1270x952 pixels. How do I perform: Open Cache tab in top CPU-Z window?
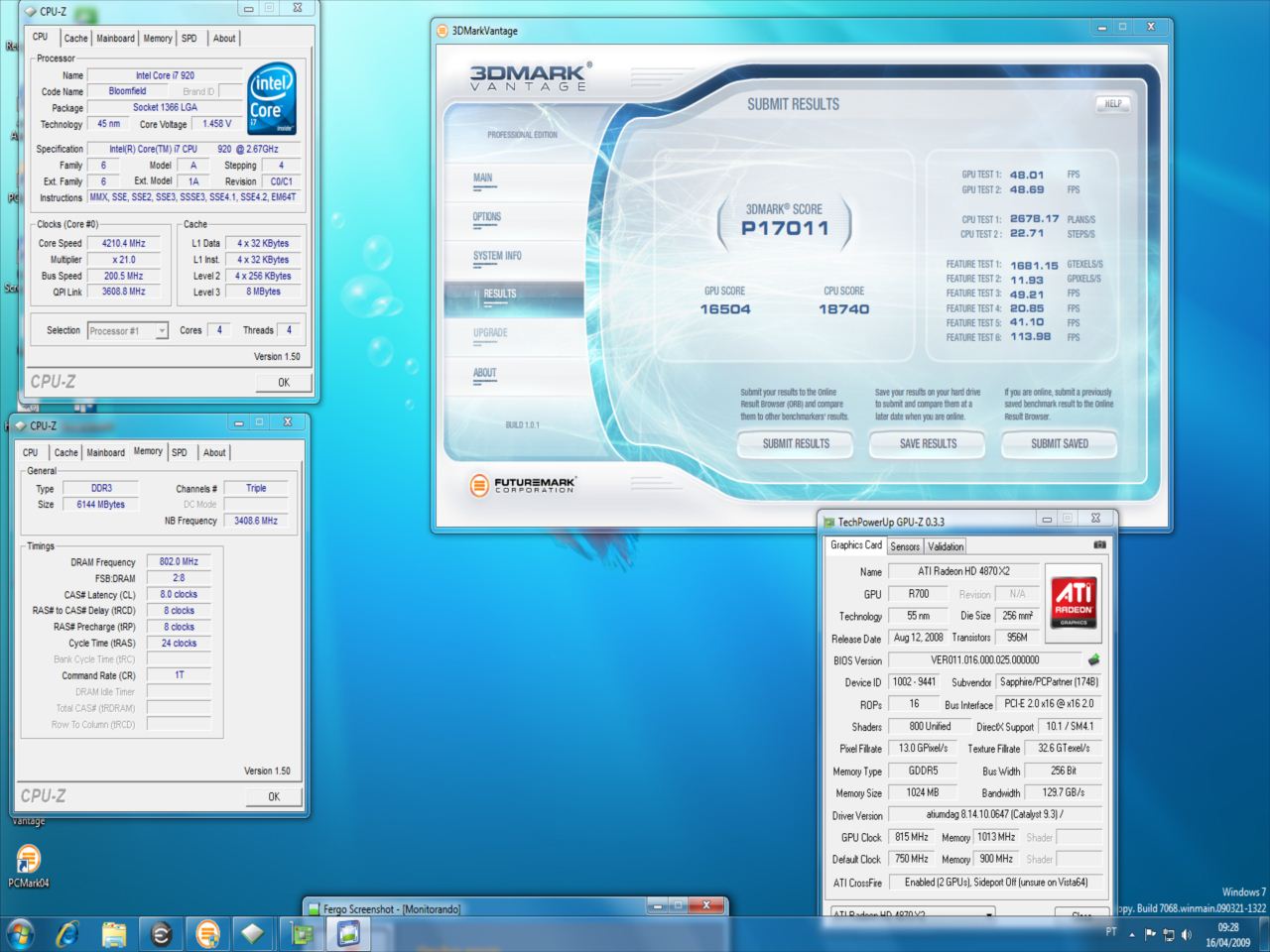click(75, 38)
